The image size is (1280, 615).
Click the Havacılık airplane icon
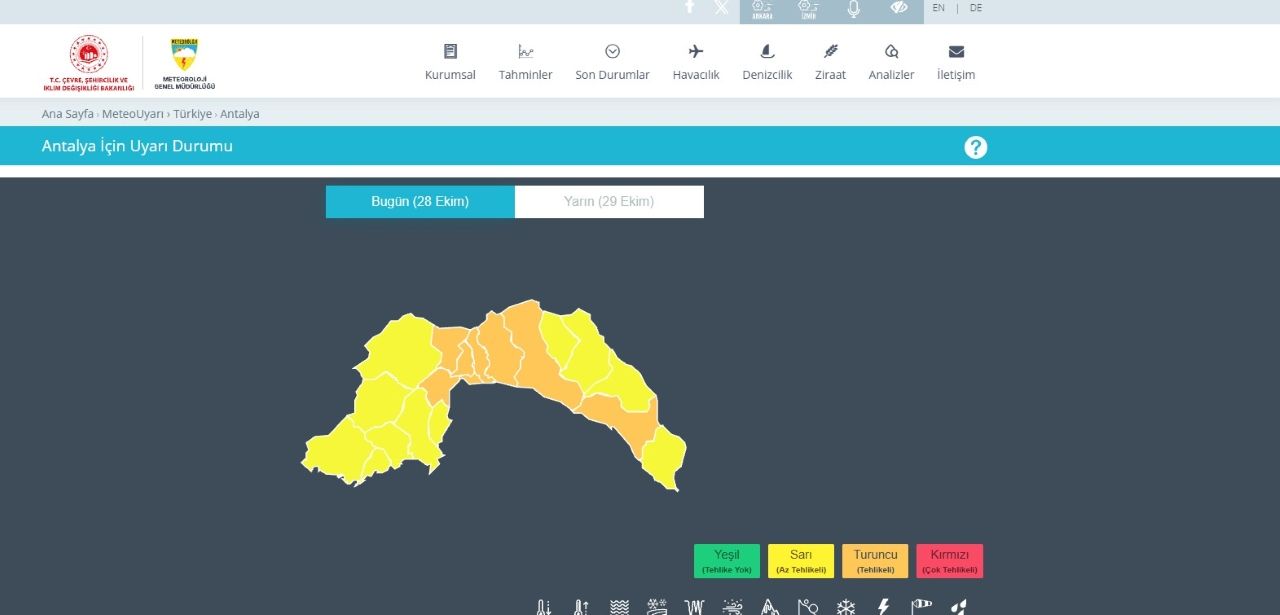(x=696, y=51)
